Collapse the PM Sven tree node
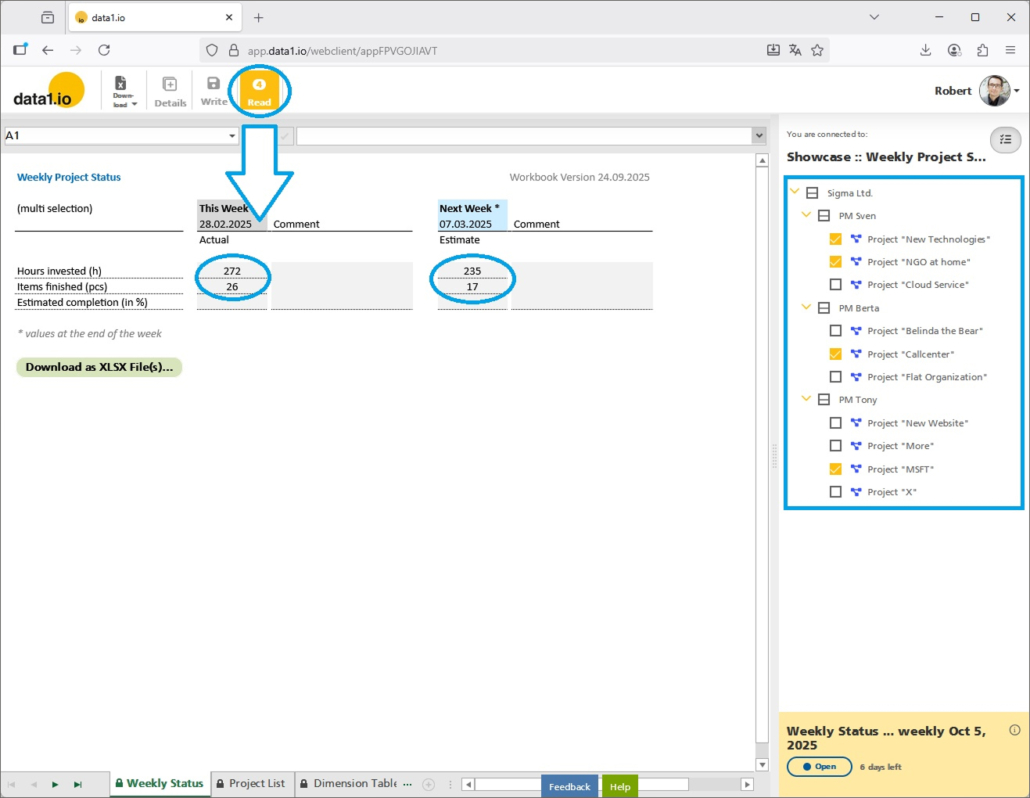Screen dimensions: 1030x798 point(806,216)
